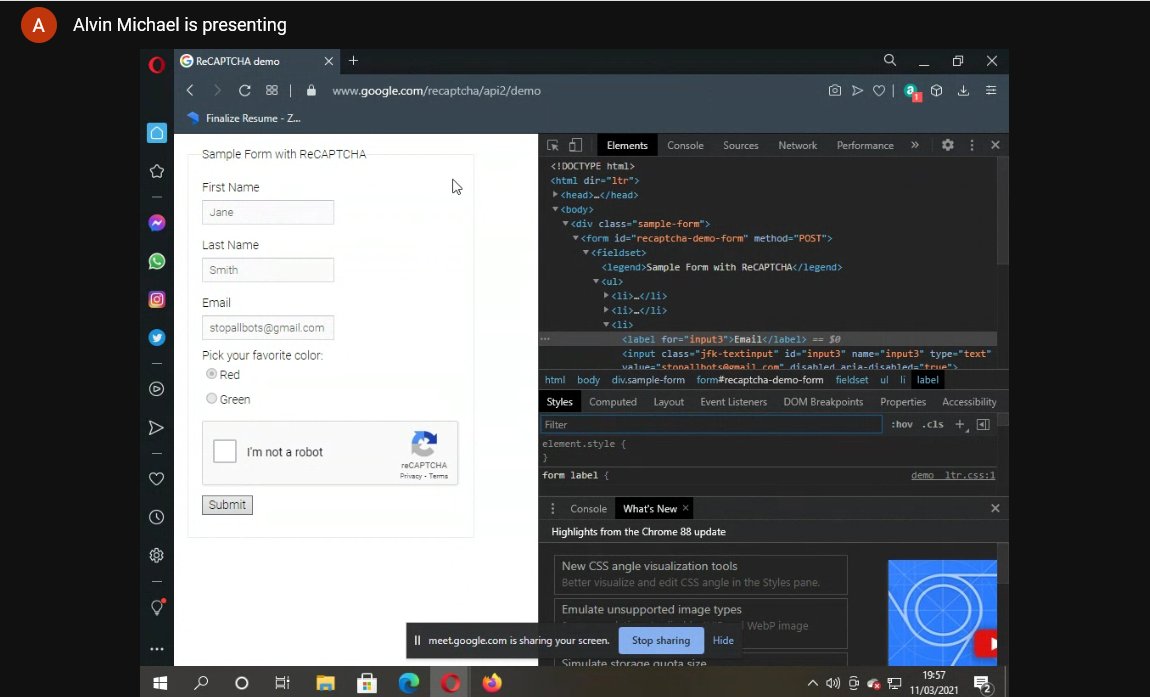The height and width of the screenshot is (697, 1150).
Task: Click the heart icon in address bar
Action: click(x=879, y=90)
